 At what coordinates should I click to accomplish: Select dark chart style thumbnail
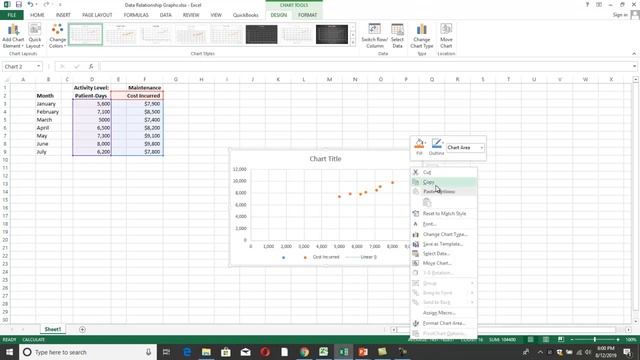[x=261, y=34]
